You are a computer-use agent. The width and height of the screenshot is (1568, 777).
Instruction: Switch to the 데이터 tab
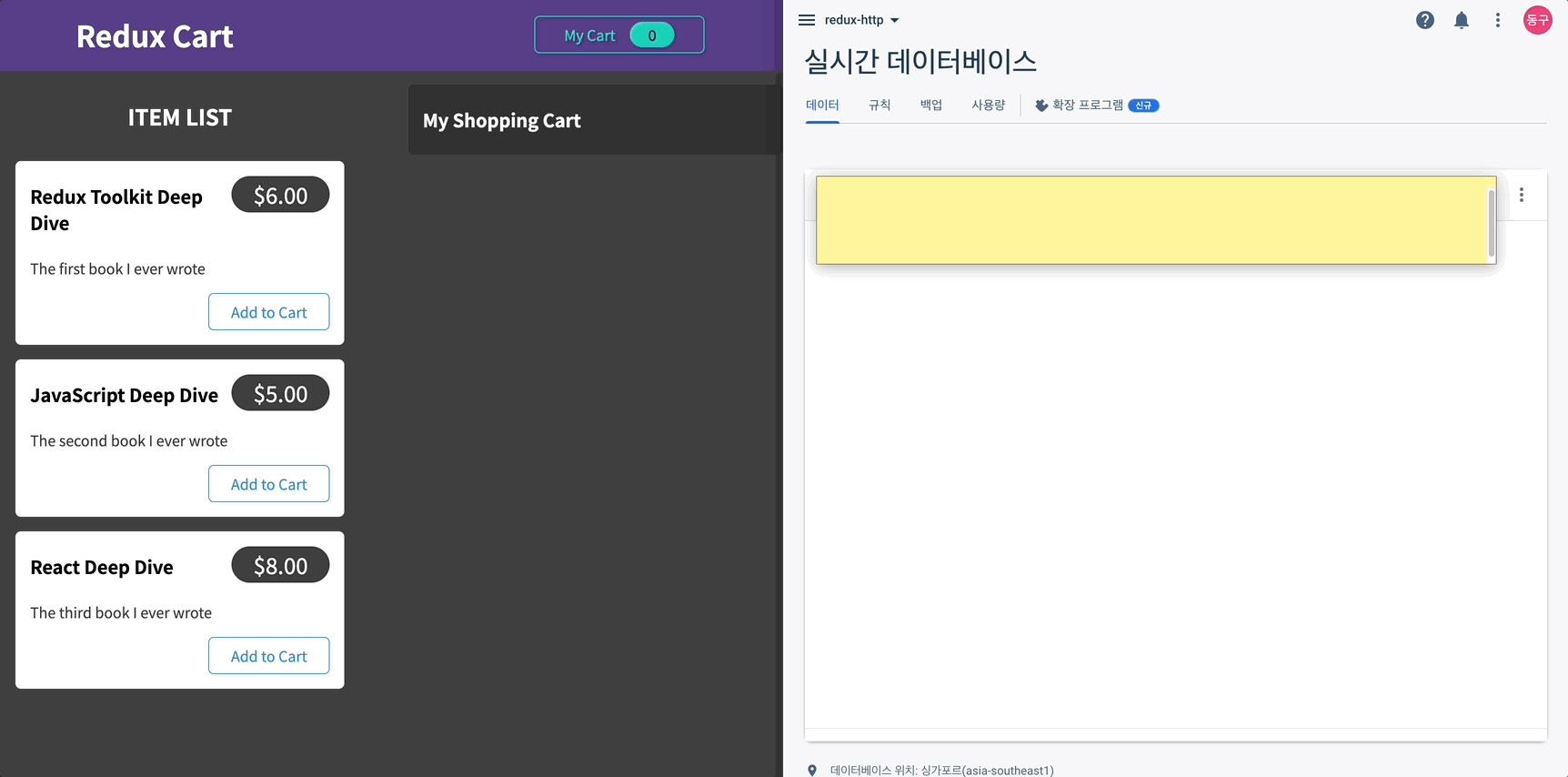pyautogui.click(x=822, y=106)
